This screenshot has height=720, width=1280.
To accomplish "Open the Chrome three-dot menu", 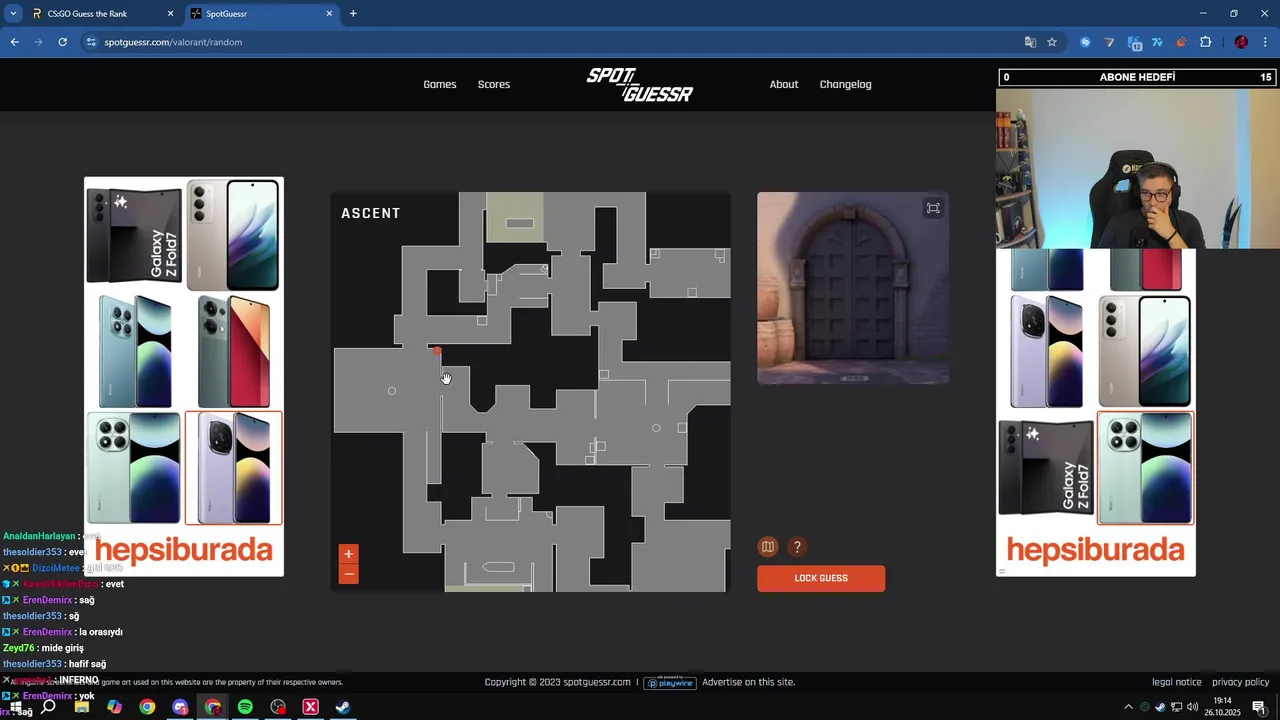I will (1265, 42).
